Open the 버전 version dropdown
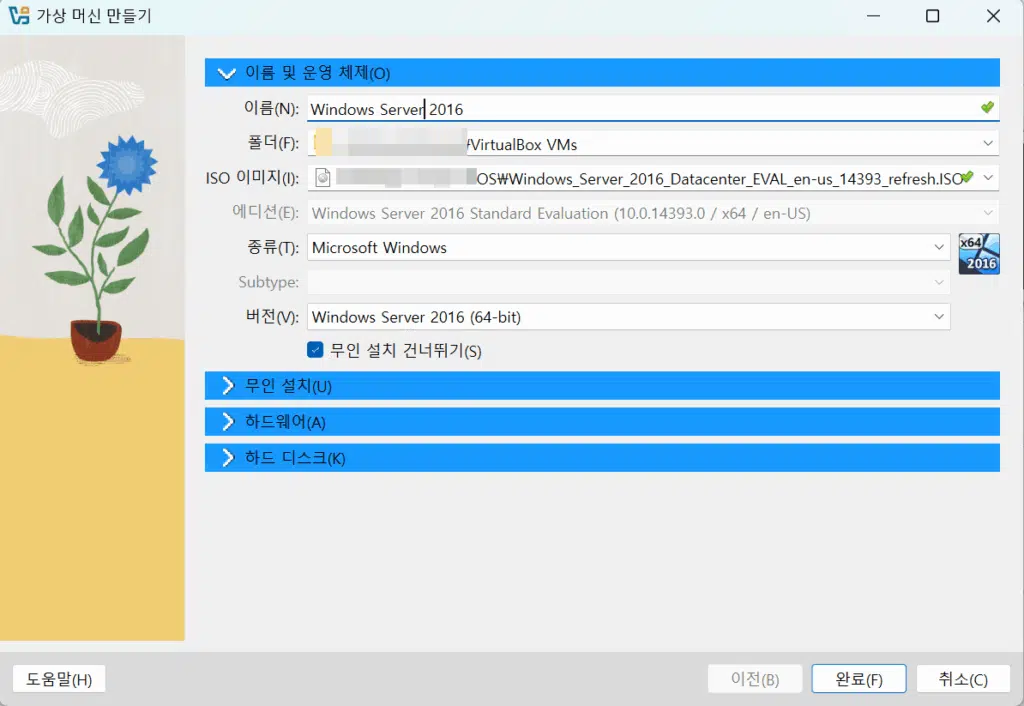The width and height of the screenshot is (1024, 706). pos(938,317)
